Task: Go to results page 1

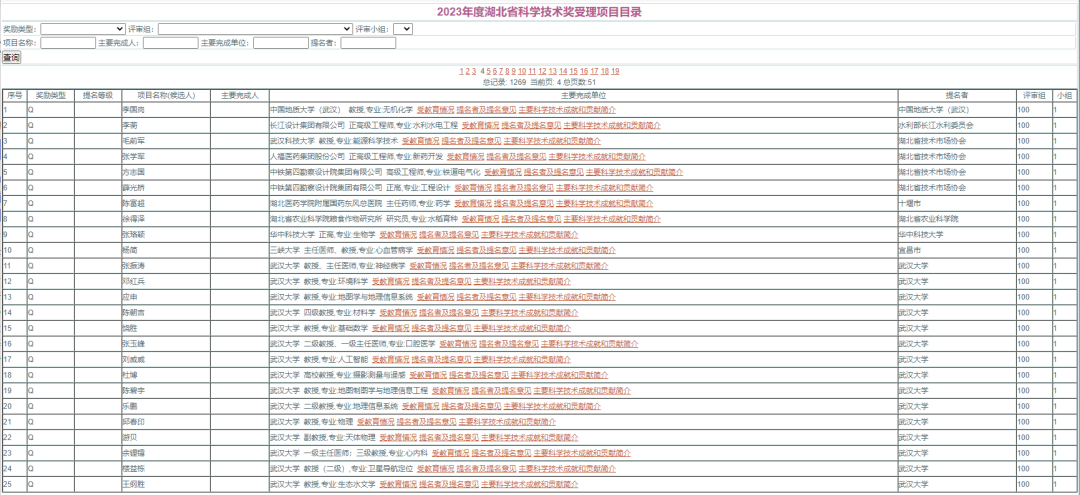Action: pos(460,71)
